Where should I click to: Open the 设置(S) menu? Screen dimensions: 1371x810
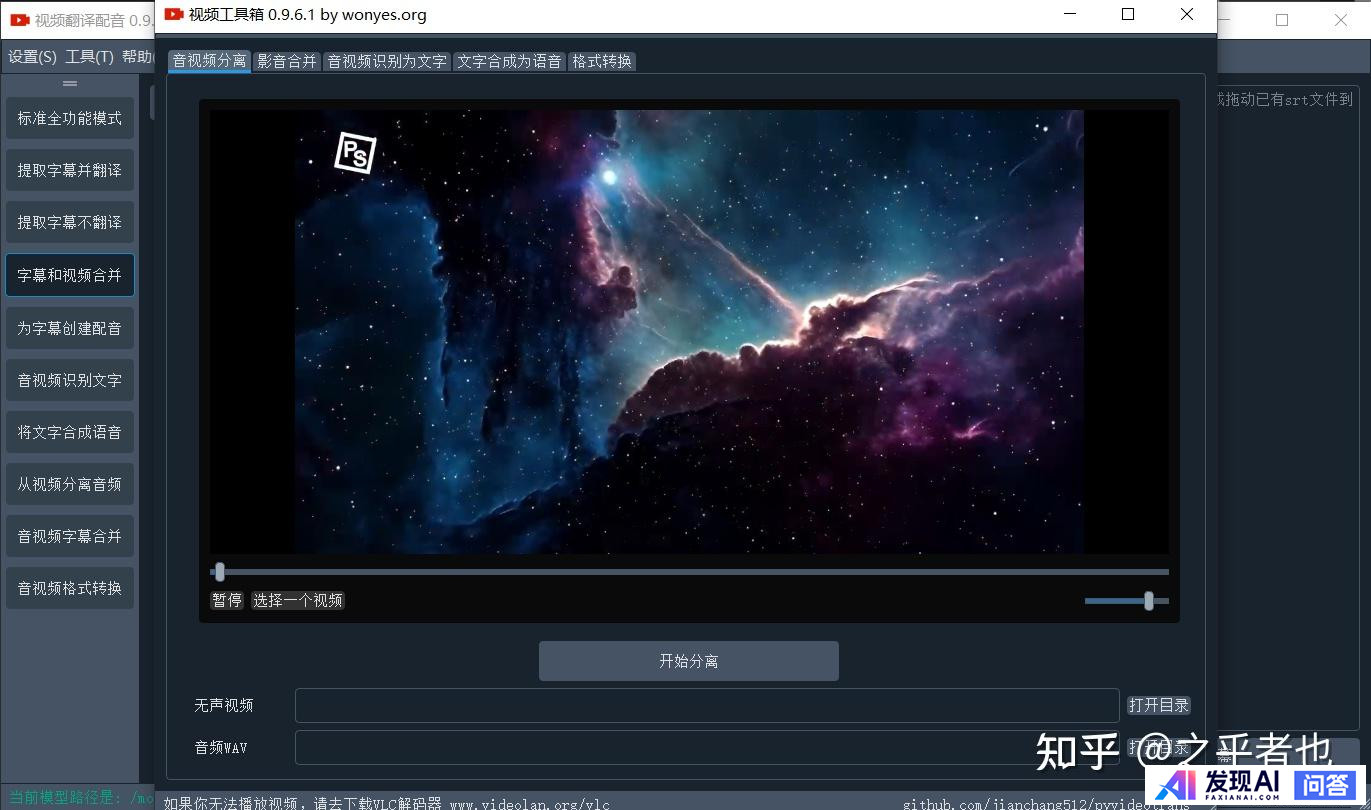coord(33,57)
